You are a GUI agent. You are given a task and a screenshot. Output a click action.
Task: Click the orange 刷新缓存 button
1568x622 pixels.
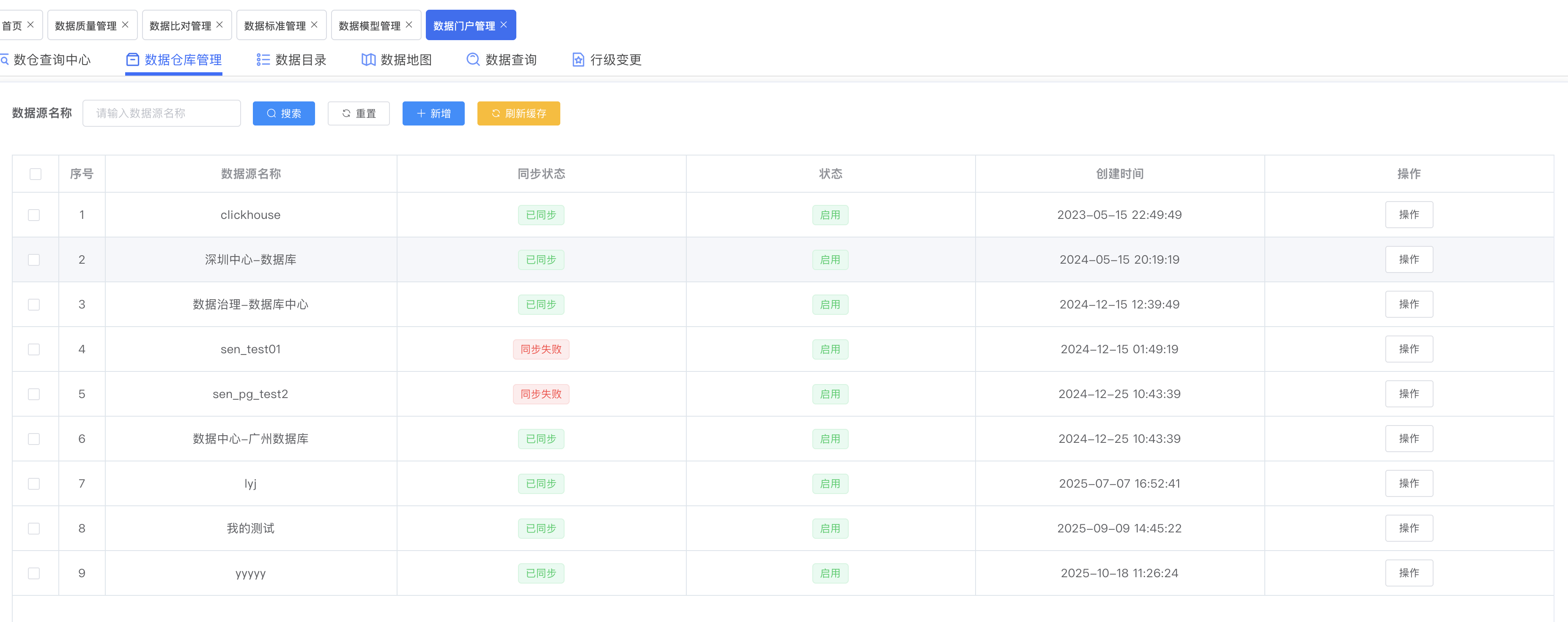[x=518, y=114]
